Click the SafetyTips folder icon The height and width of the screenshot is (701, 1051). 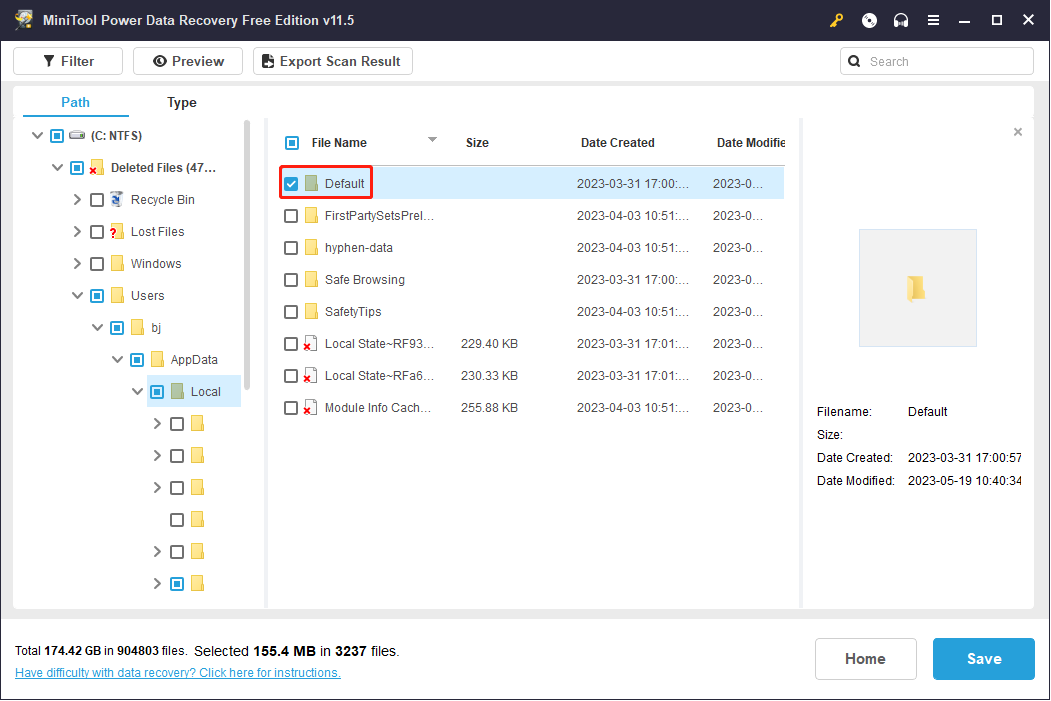[x=311, y=312]
